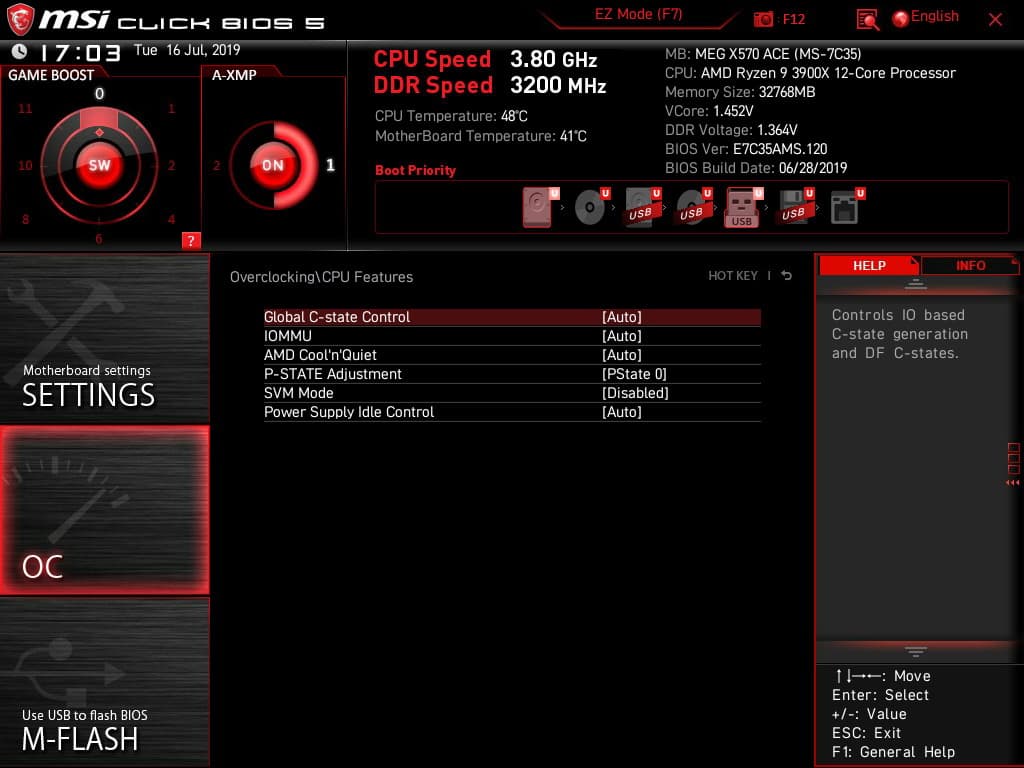
Task: Click the help panel bottom scroll handle
Action: [x=916, y=651]
